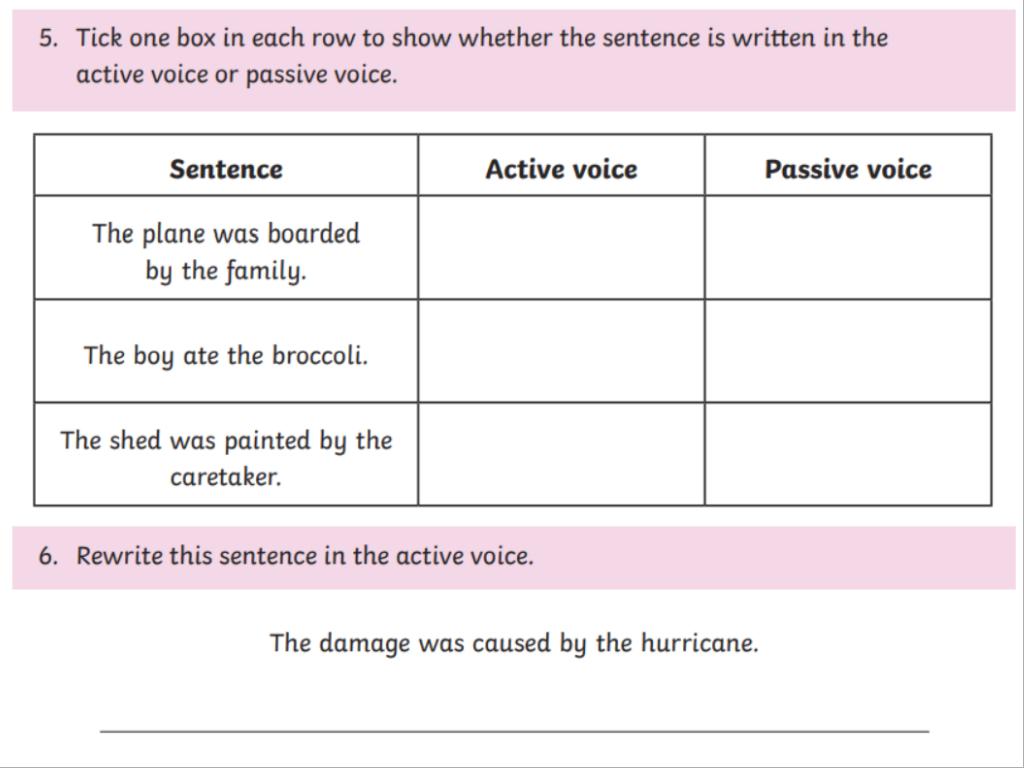Tick Passive voice for the broccoli sentence

pos(848,352)
